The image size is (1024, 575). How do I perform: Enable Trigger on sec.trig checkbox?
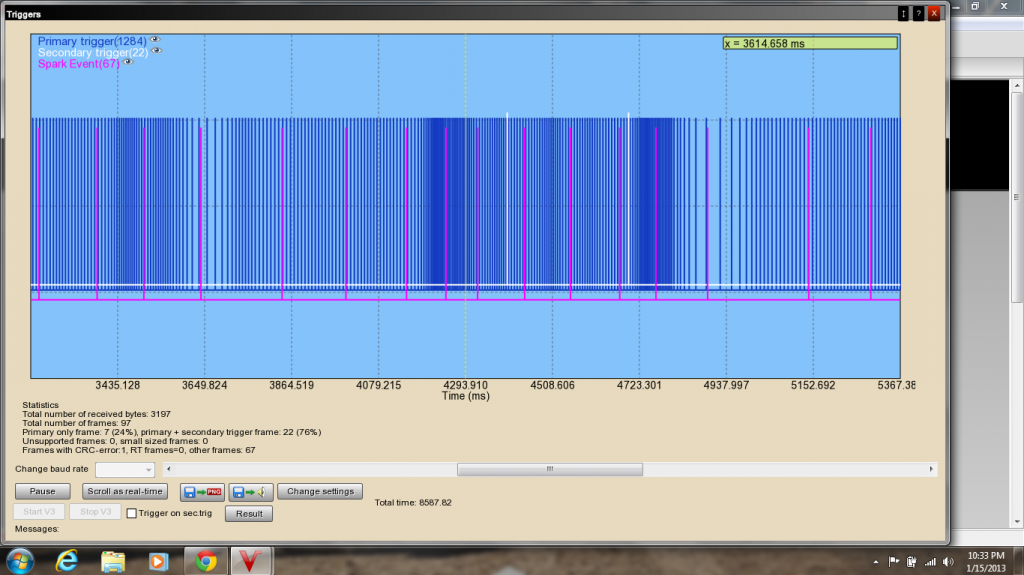point(131,513)
